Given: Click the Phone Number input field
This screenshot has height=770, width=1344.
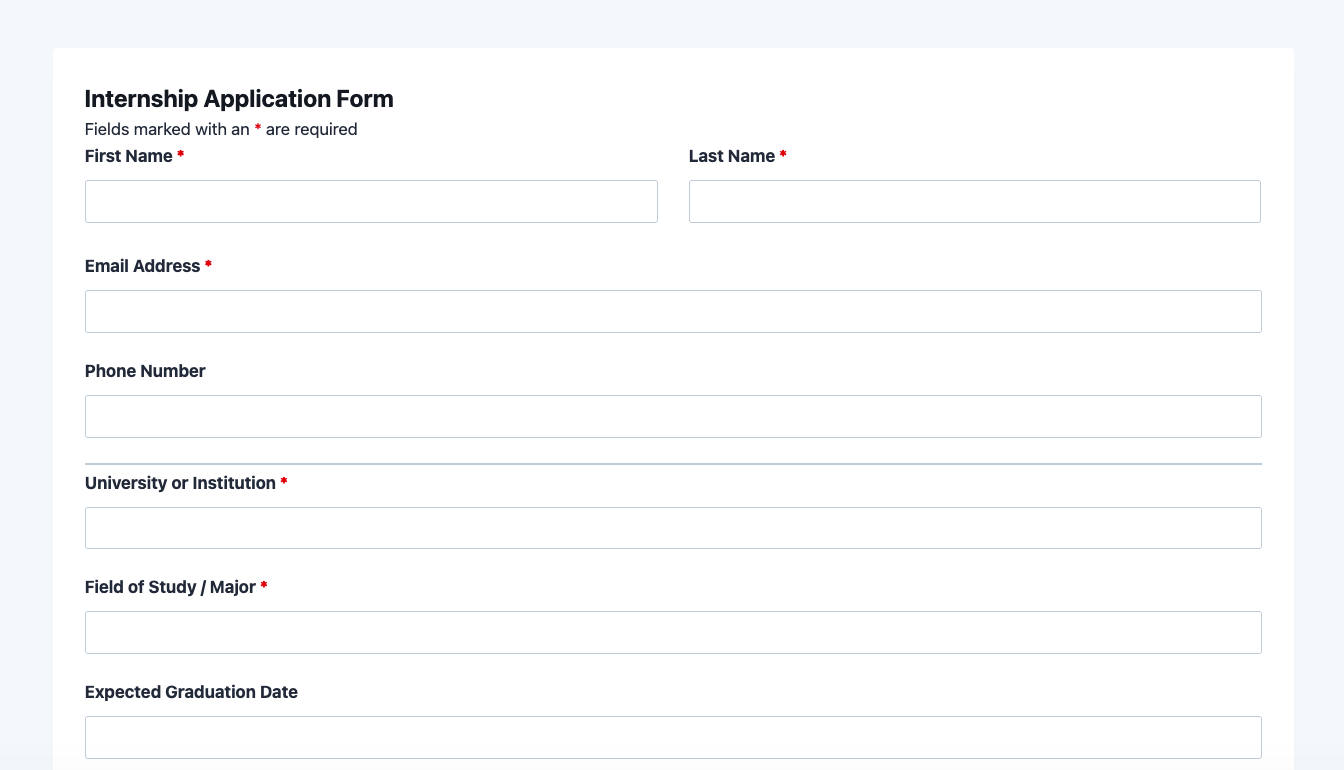Looking at the screenshot, I should point(673,416).
